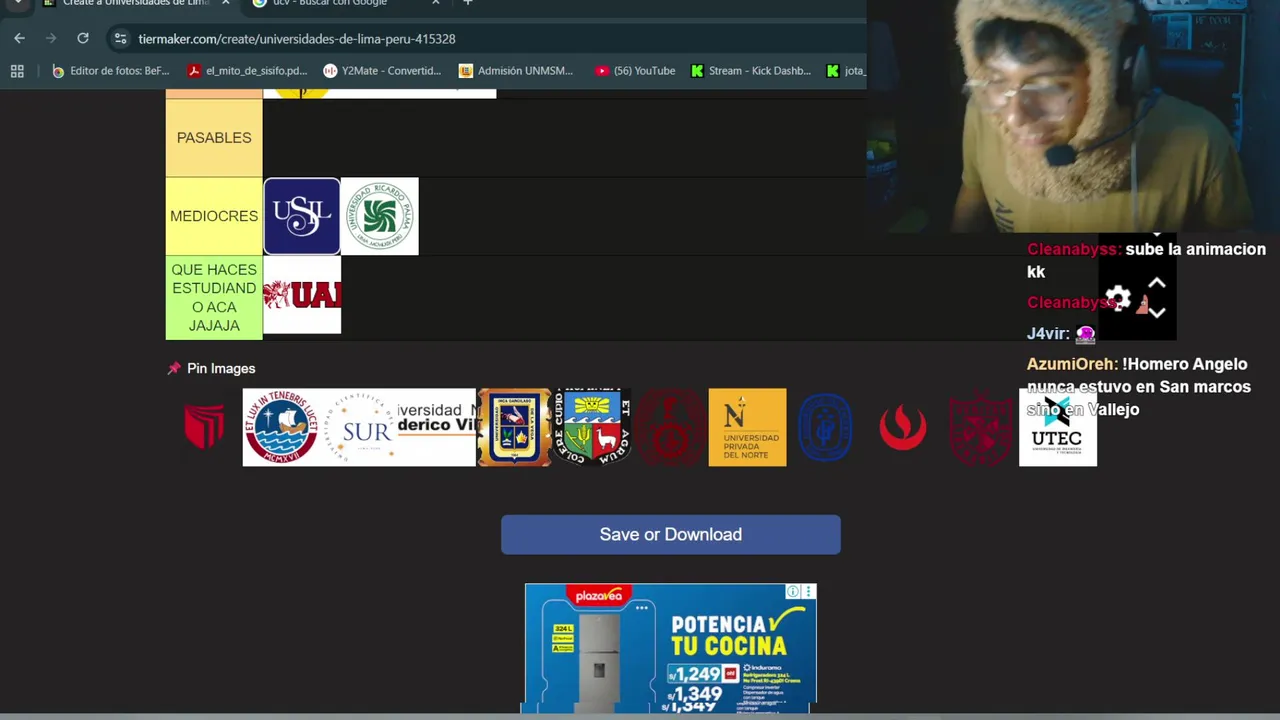Click the MEDIOCRES tier label

click(x=214, y=216)
